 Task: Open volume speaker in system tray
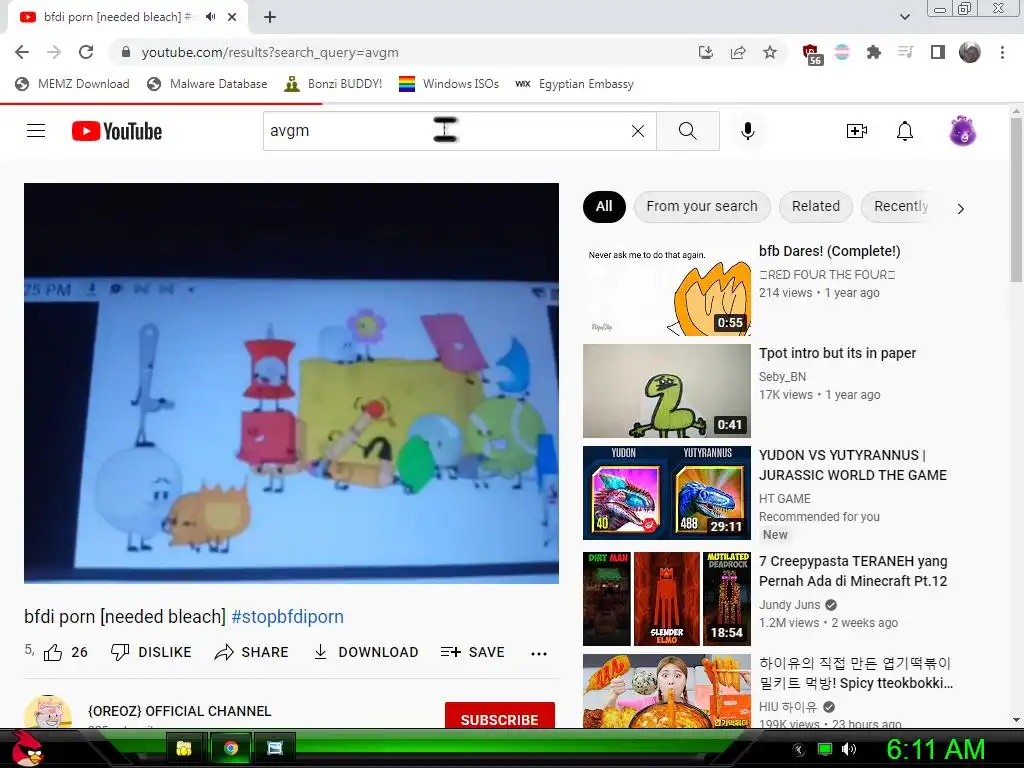tap(848, 749)
